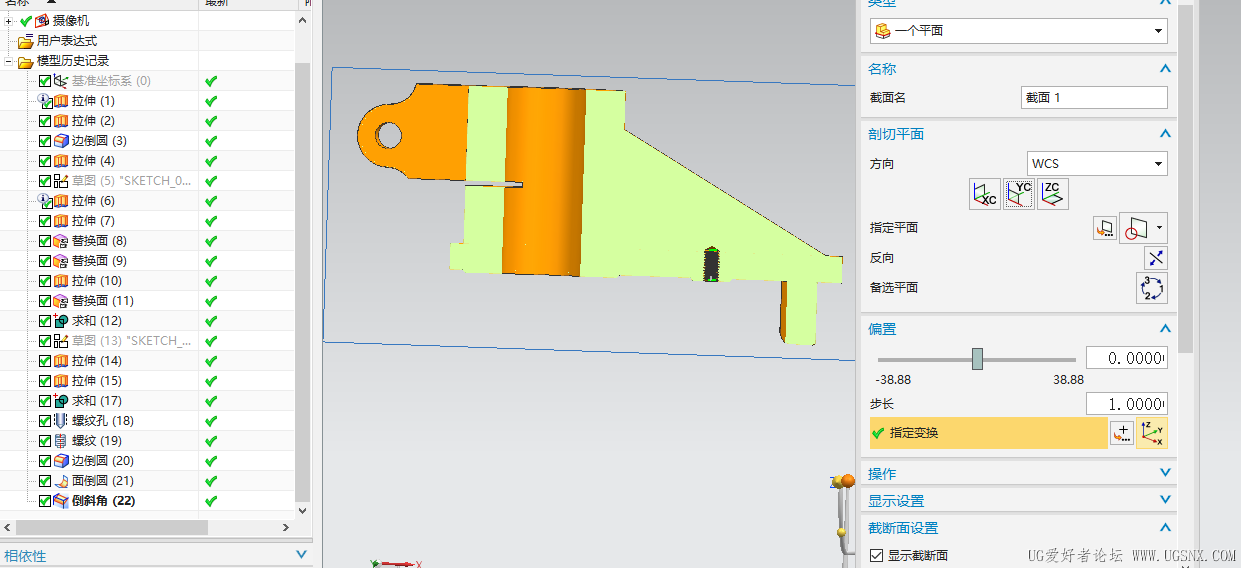
Task: Set section plane to YC axis
Action: pos(1019,194)
